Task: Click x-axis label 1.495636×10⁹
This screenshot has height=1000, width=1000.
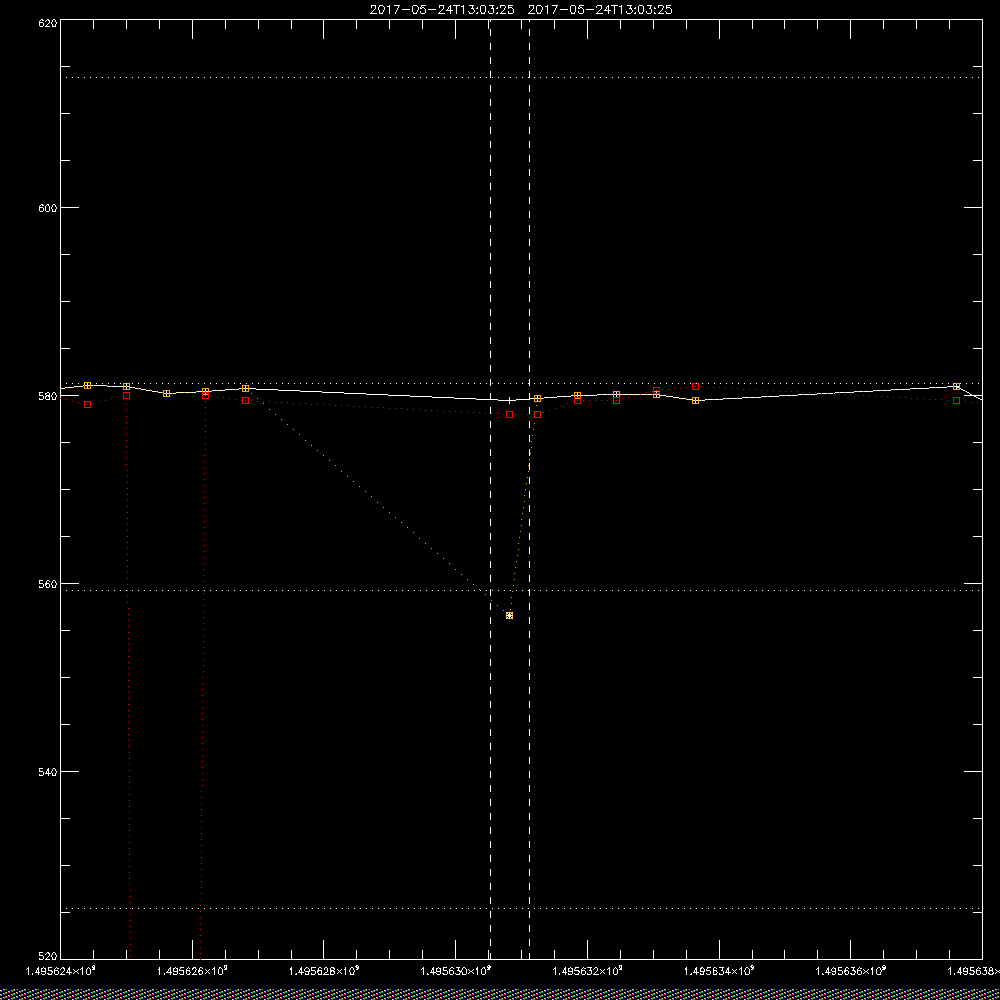Action: (851, 971)
